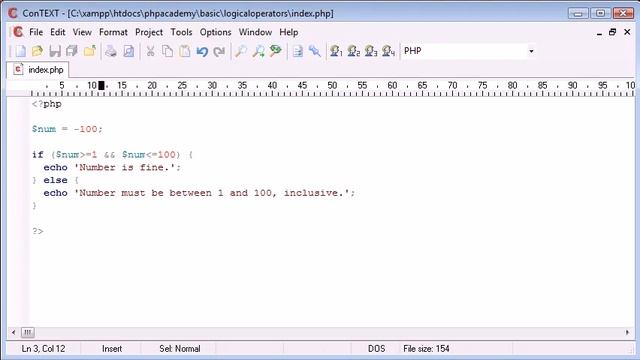
Task: Save the current file
Action: pos(55,51)
